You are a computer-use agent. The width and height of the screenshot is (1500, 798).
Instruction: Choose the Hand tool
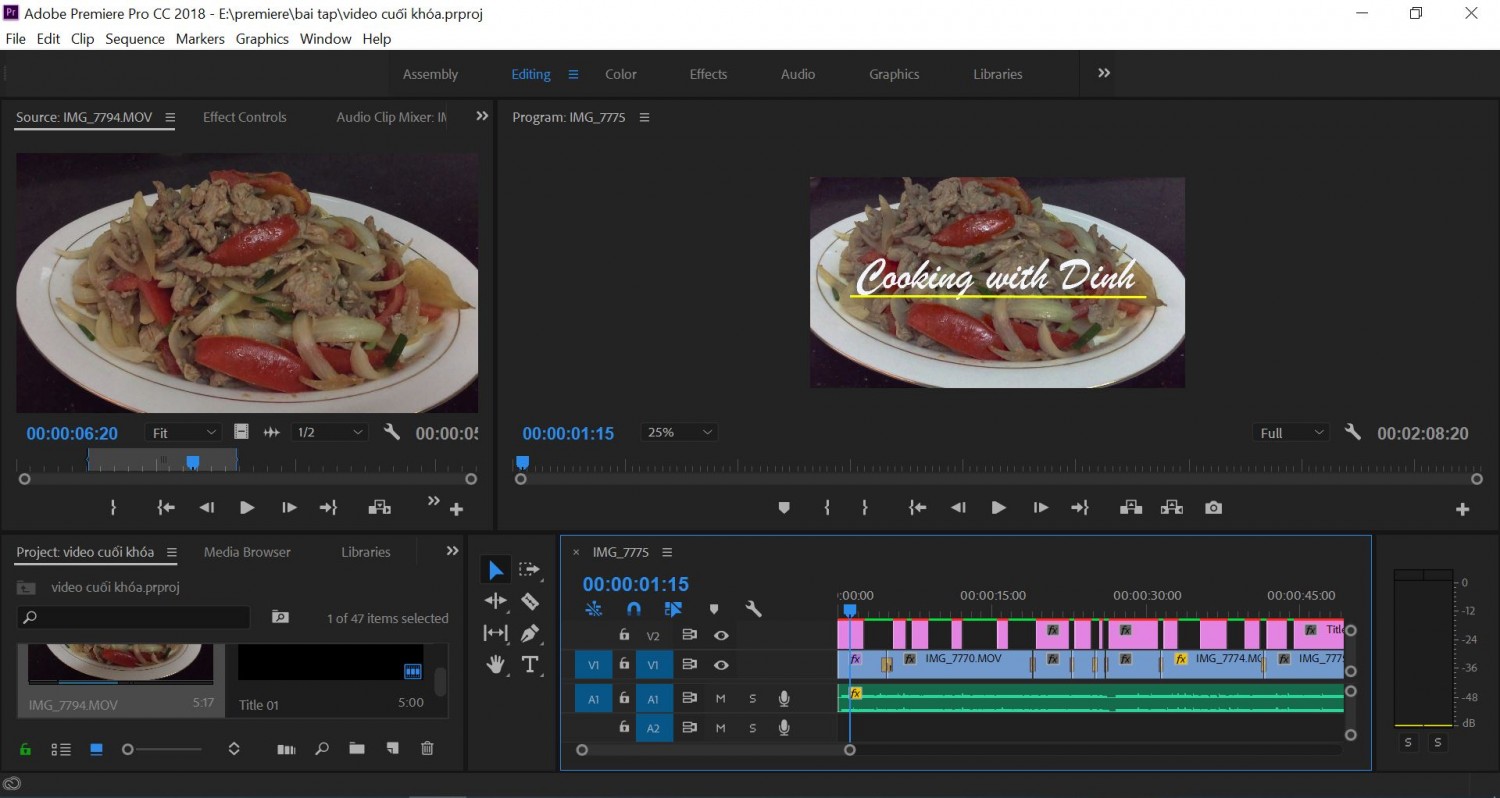[x=496, y=664]
